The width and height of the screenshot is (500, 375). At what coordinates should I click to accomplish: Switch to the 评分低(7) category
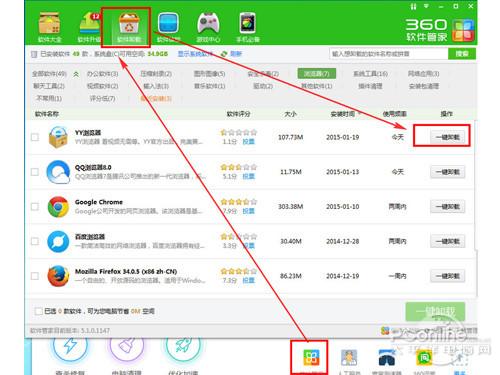102,98
